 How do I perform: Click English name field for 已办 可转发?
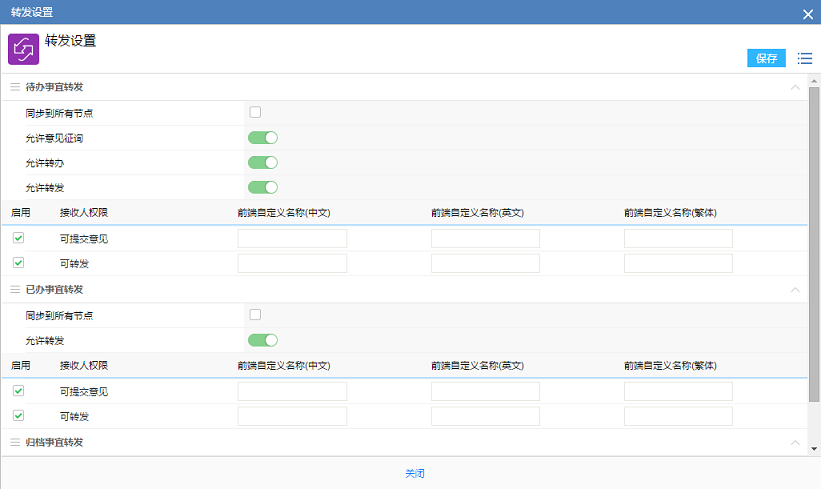(485, 416)
